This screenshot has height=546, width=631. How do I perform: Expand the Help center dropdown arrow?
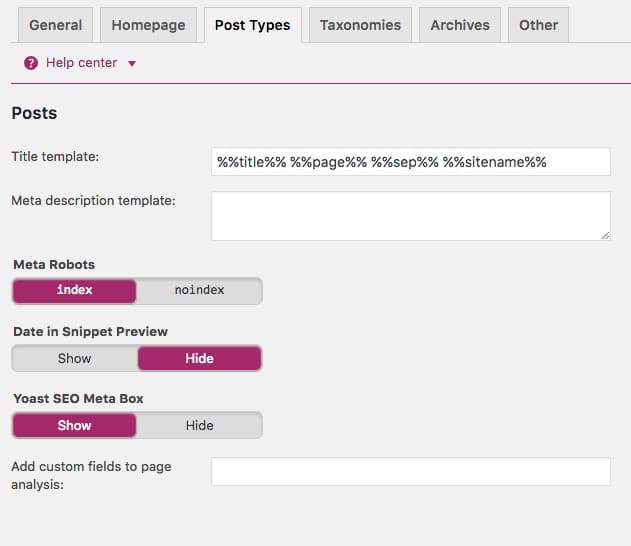point(132,64)
